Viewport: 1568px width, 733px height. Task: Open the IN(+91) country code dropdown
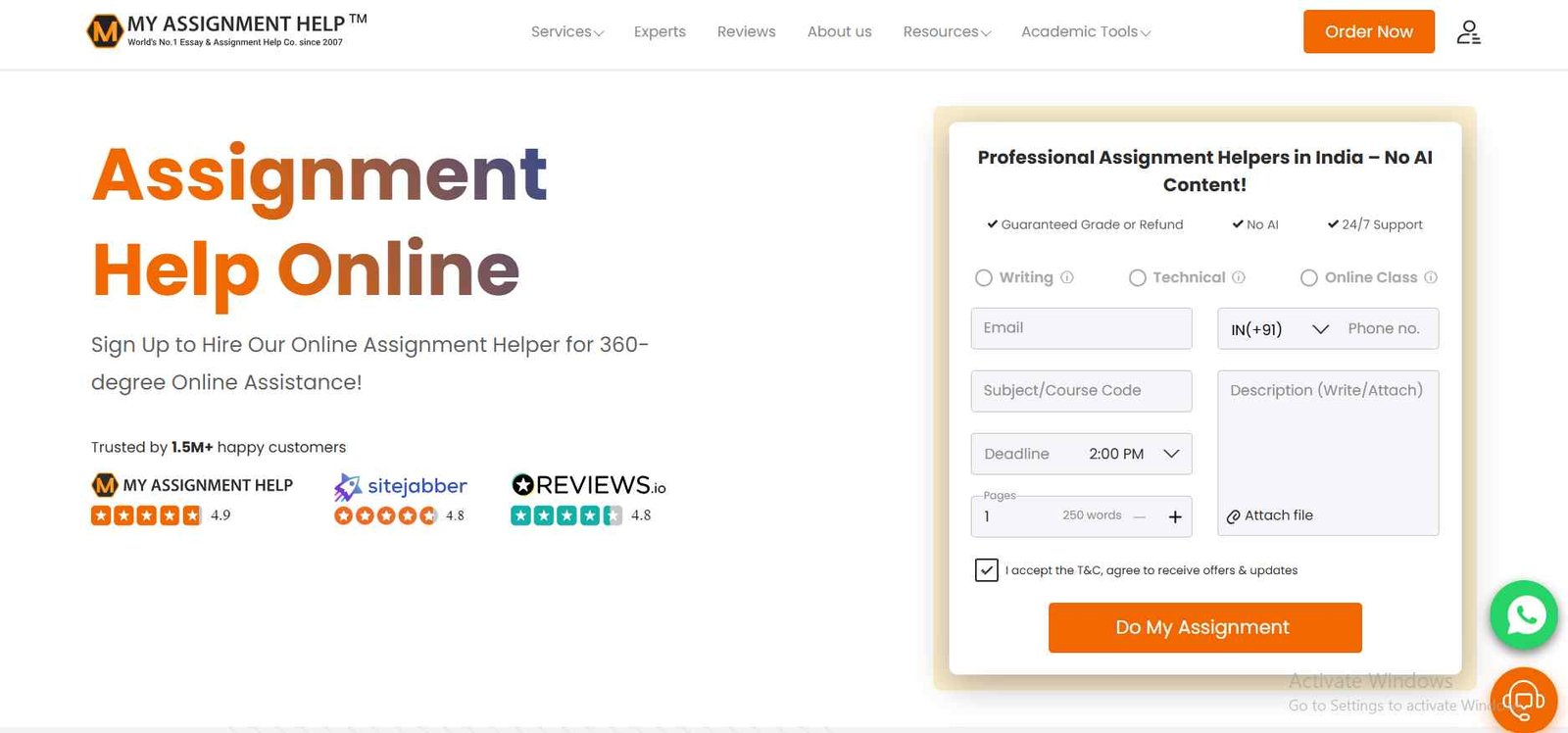click(x=1279, y=329)
